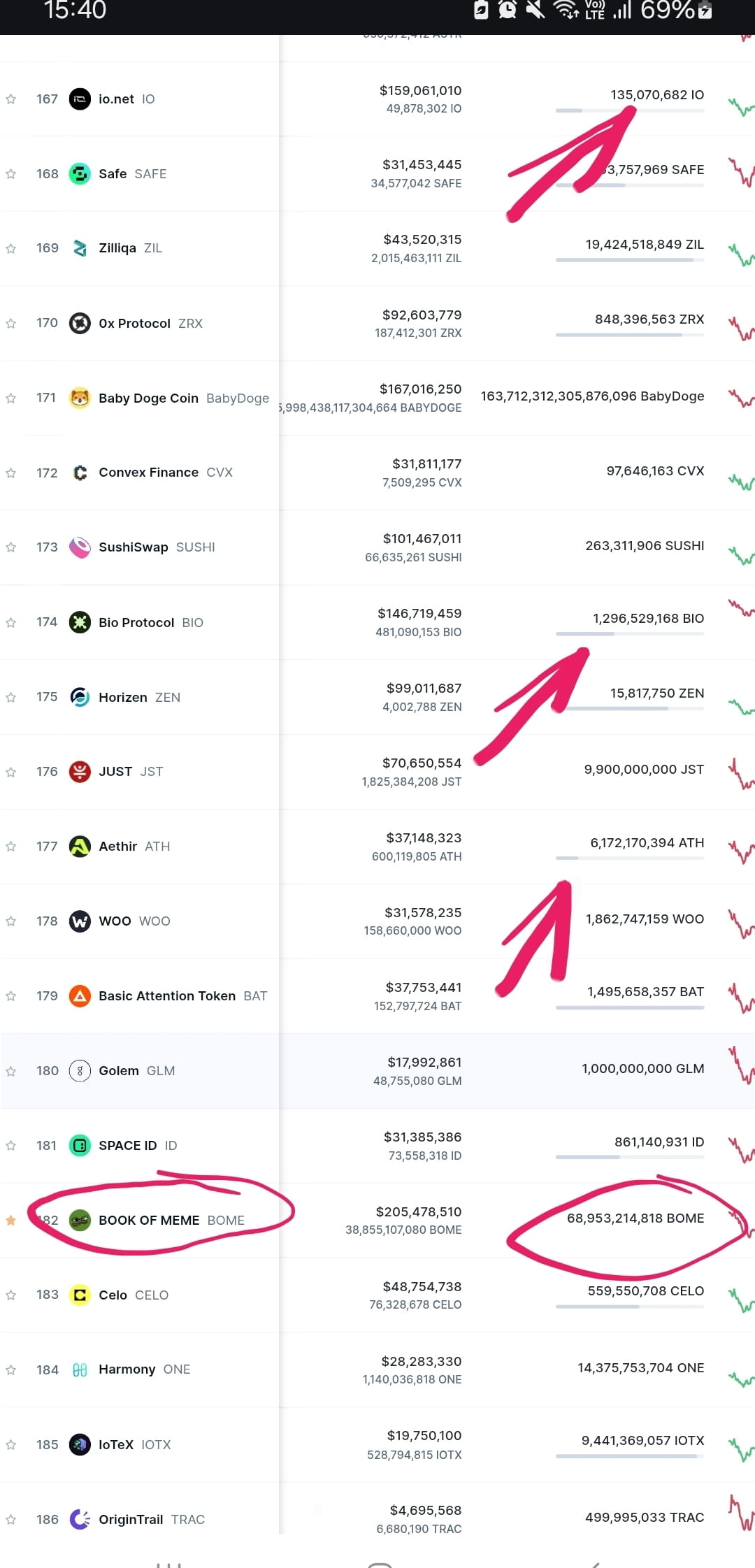Star Horizen to add to watchlist
The height and width of the screenshot is (1568, 755).
[10, 697]
